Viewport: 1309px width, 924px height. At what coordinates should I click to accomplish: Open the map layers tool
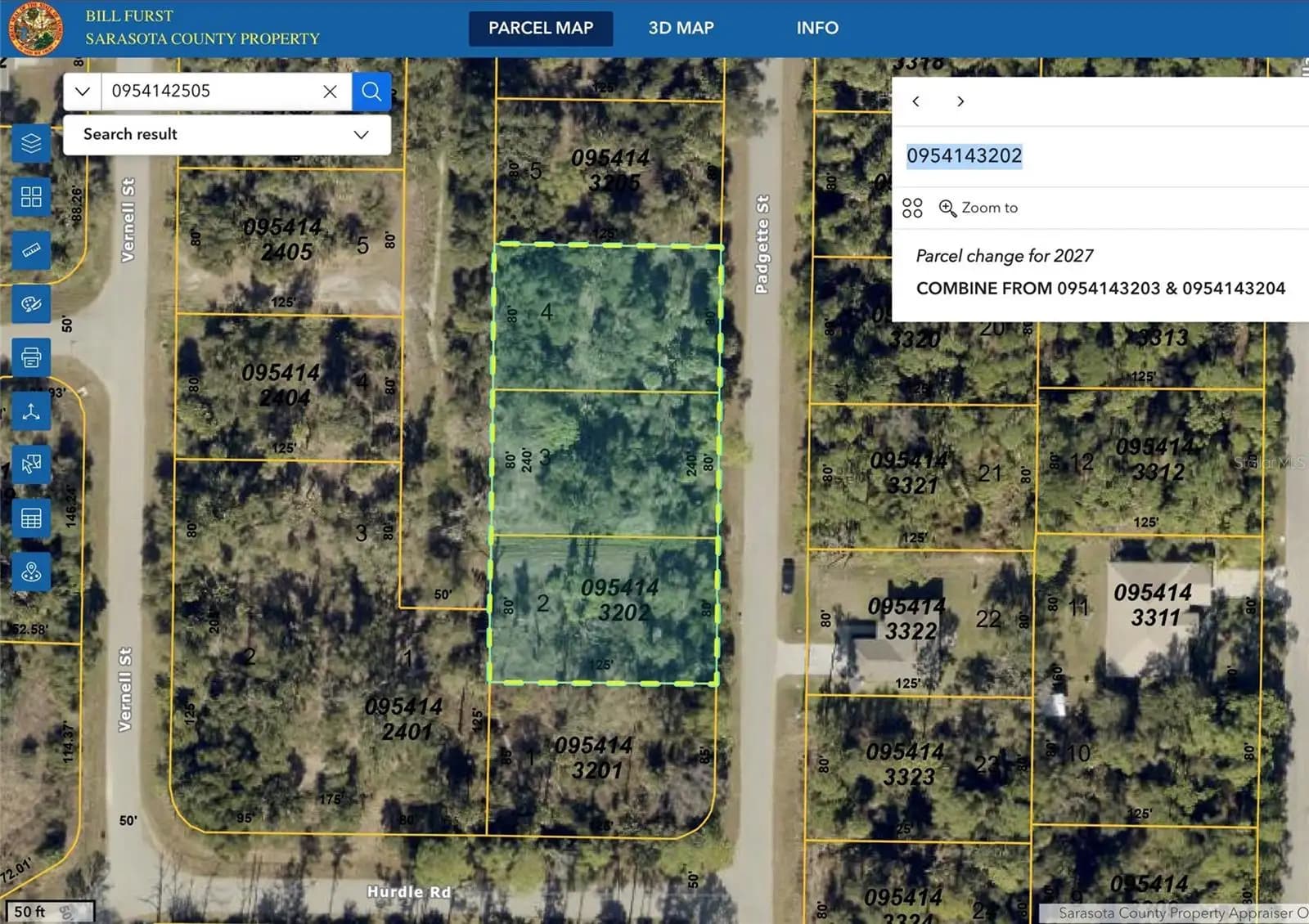tap(31, 143)
